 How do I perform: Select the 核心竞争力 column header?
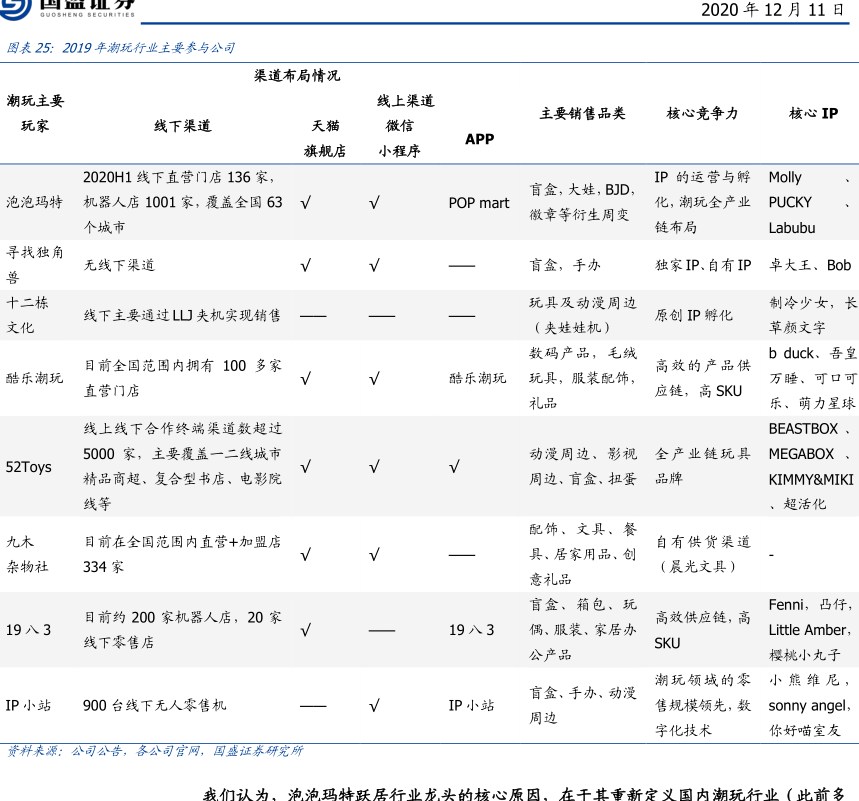pyautogui.click(x=702, y=113)
